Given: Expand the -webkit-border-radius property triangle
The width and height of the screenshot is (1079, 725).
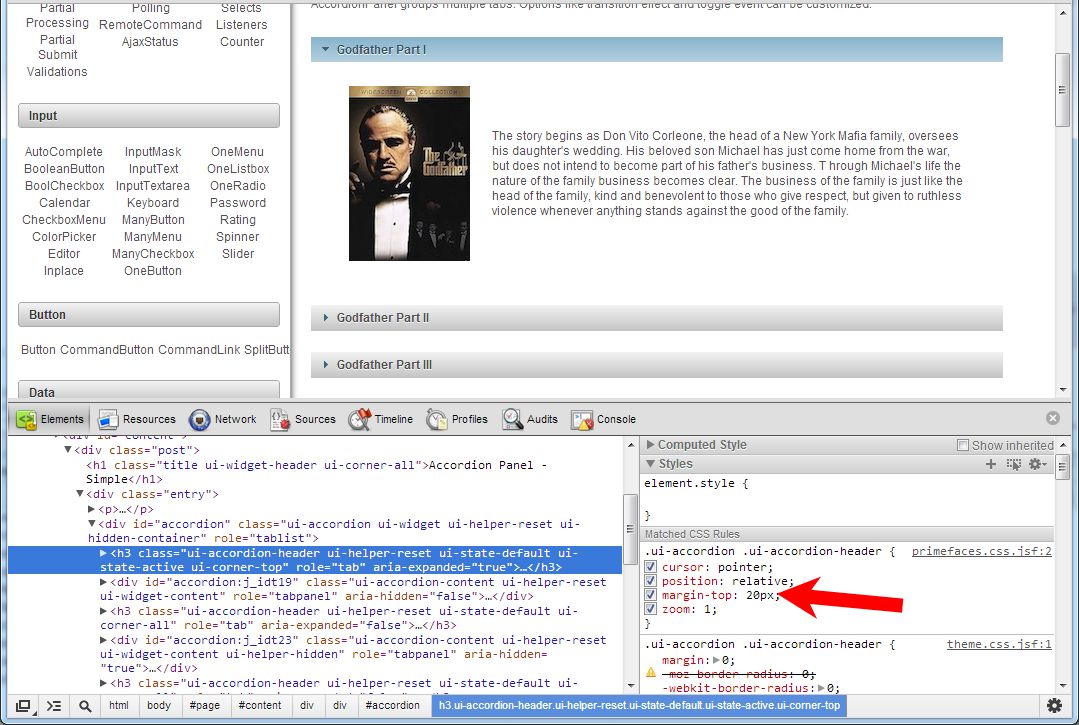Looking at the screenshot, I should pyautogui.click(x=821, y=688).
